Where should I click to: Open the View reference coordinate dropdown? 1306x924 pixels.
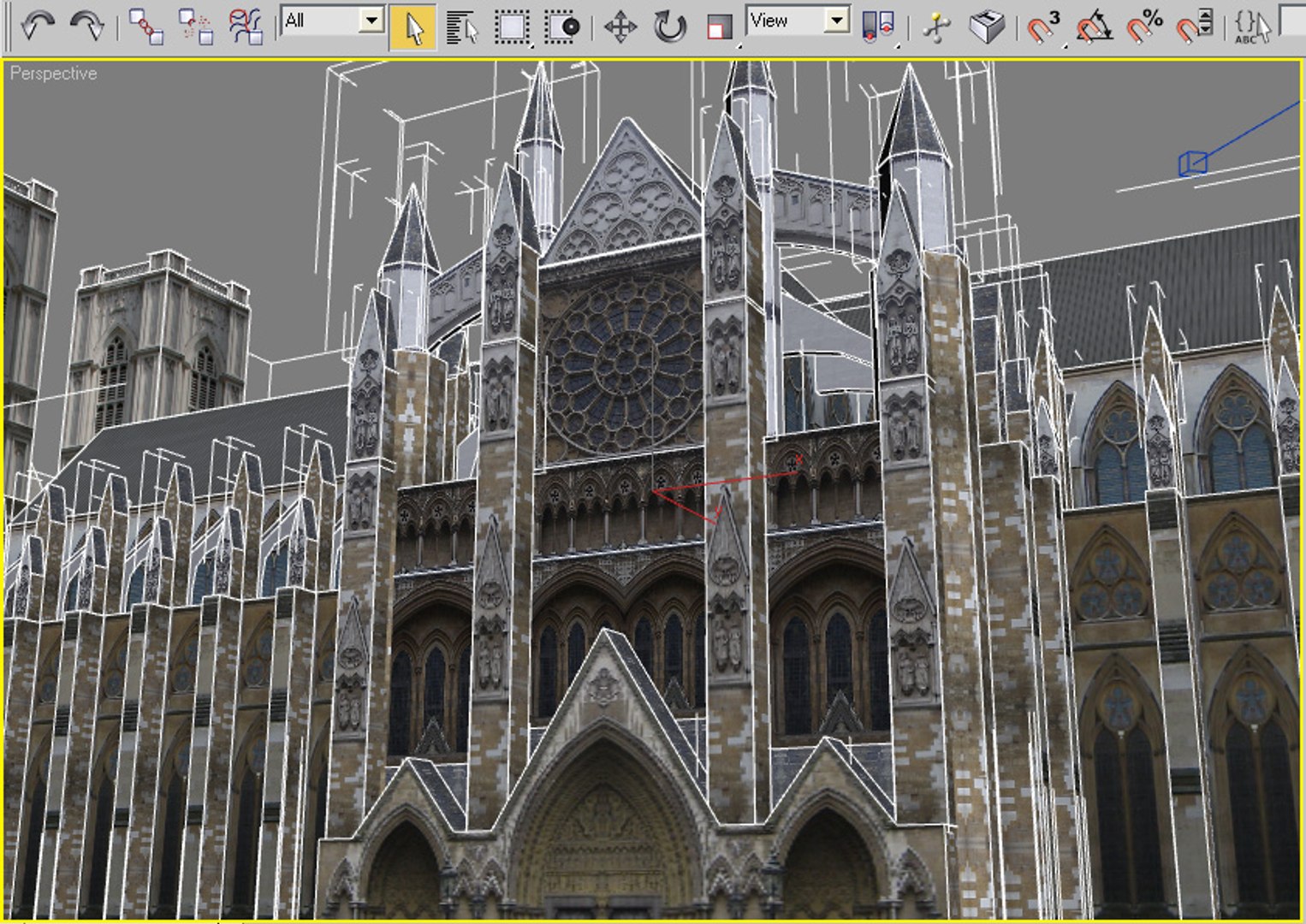[x=798, y=21]
